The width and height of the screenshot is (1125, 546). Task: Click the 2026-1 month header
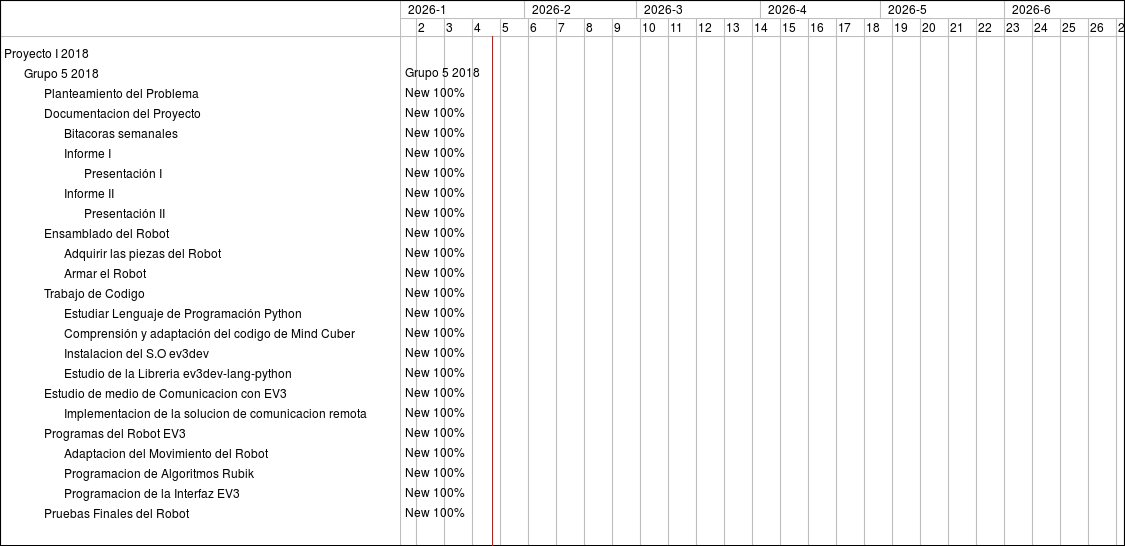tap(427, 10)
